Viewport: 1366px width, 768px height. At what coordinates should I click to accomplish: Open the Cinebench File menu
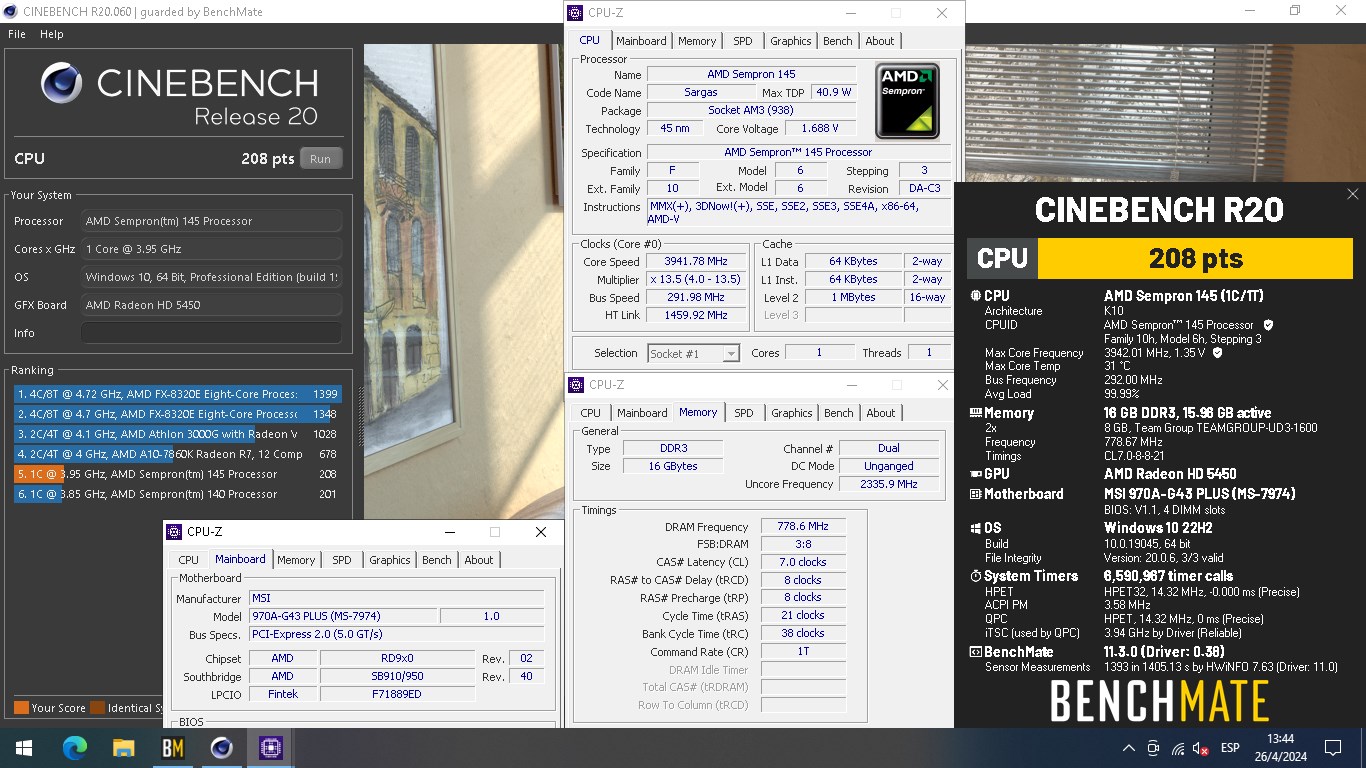point(17,34)
